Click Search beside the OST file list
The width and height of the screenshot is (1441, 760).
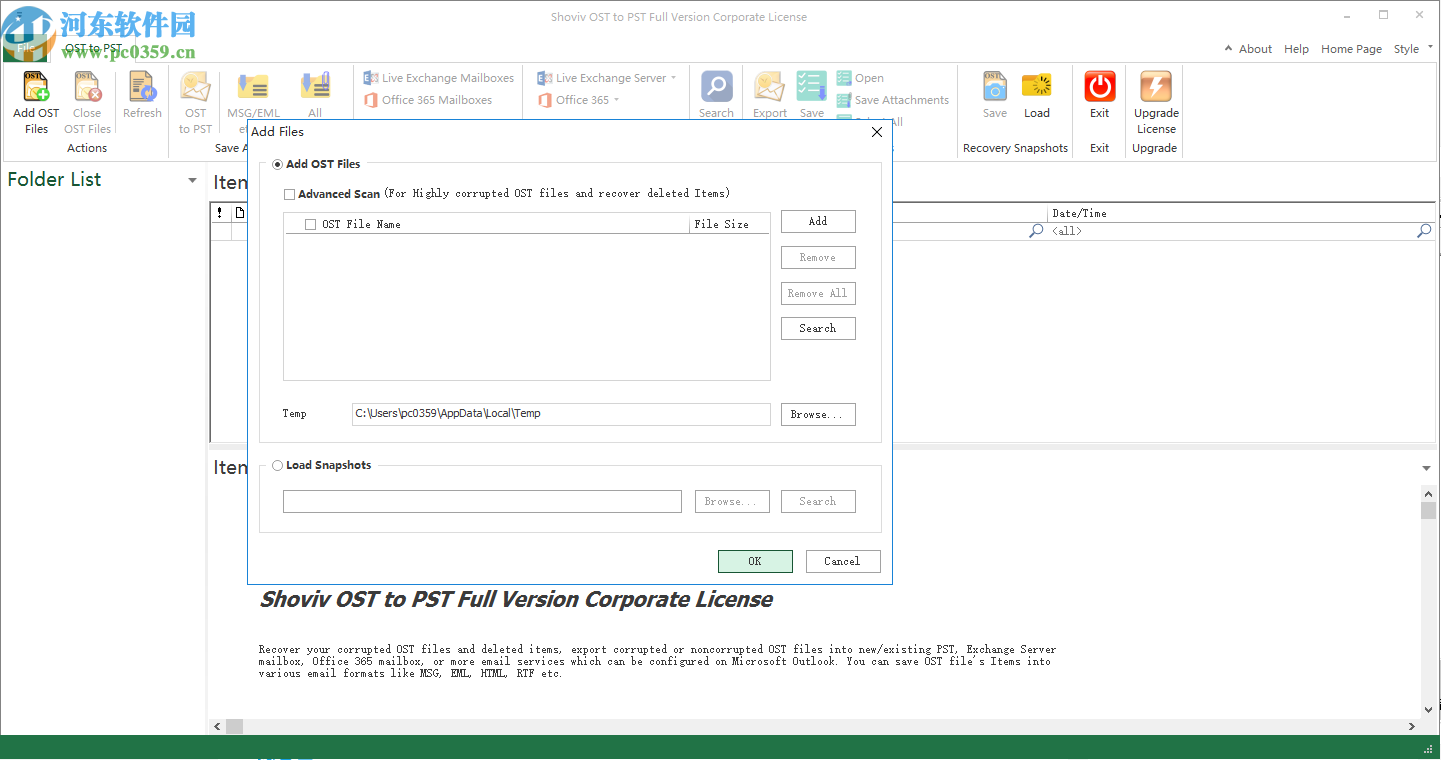coord(818,328)
